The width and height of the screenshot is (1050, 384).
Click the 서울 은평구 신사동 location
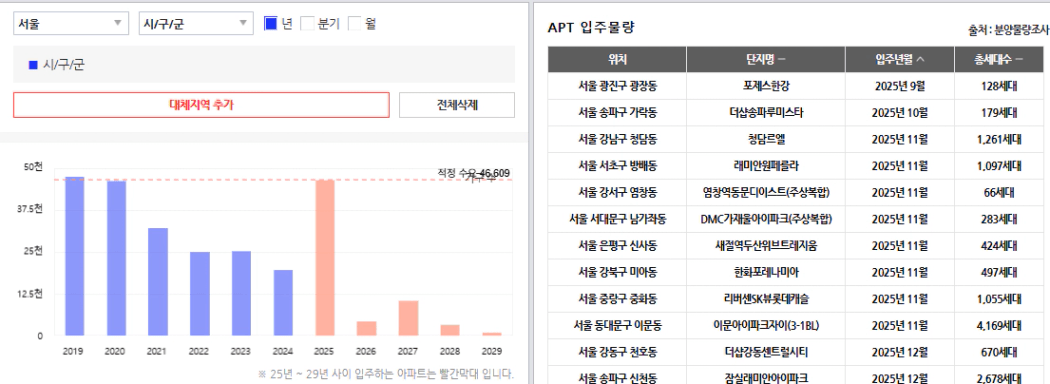[x=617, y=245]
